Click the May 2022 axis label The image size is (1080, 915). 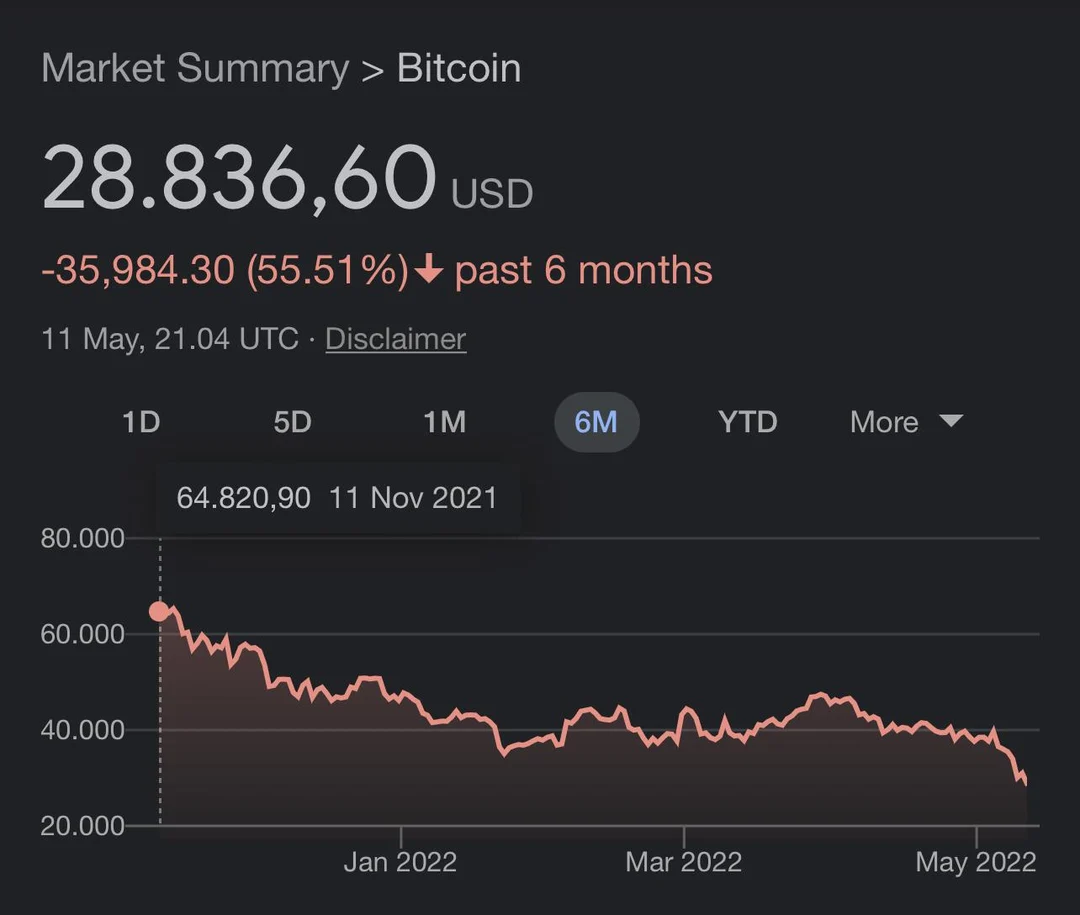click(975, 861)
